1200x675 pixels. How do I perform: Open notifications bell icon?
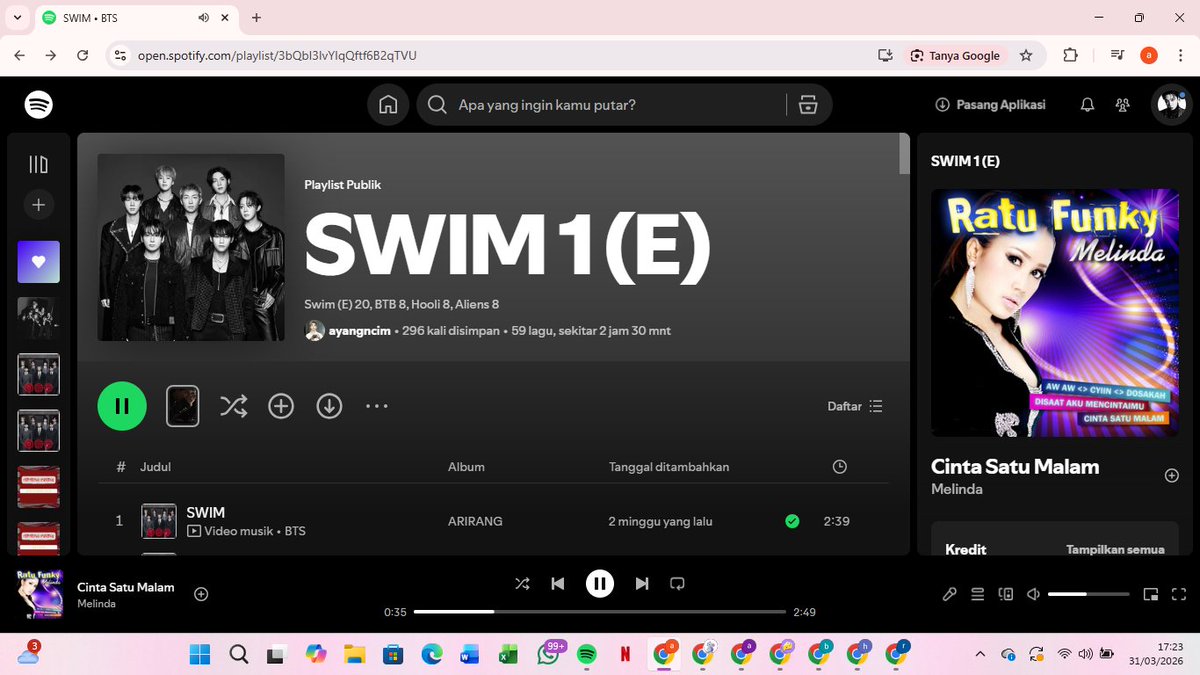[x=1088, y=104]
